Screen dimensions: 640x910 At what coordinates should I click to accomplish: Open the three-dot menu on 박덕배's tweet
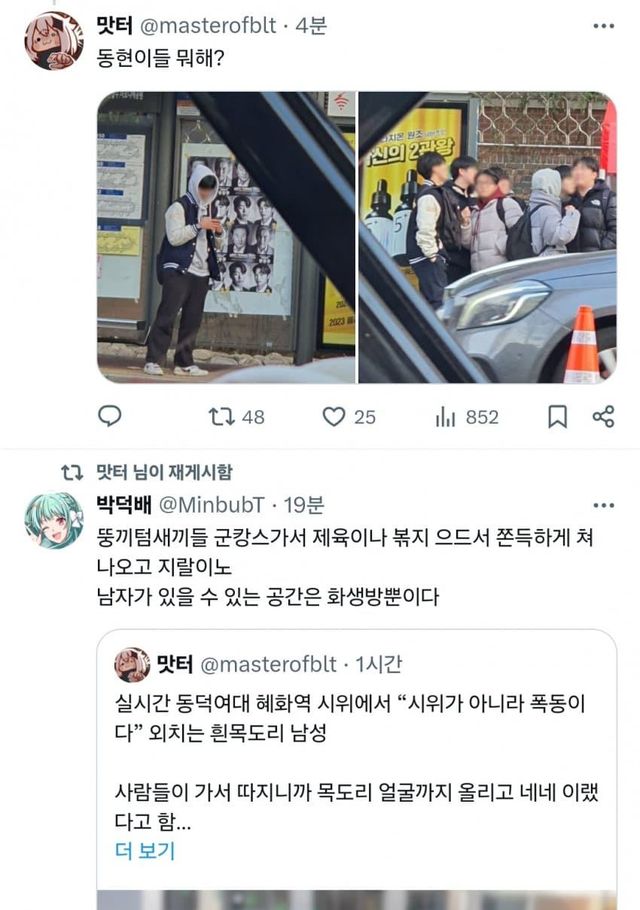click(603, 505)
